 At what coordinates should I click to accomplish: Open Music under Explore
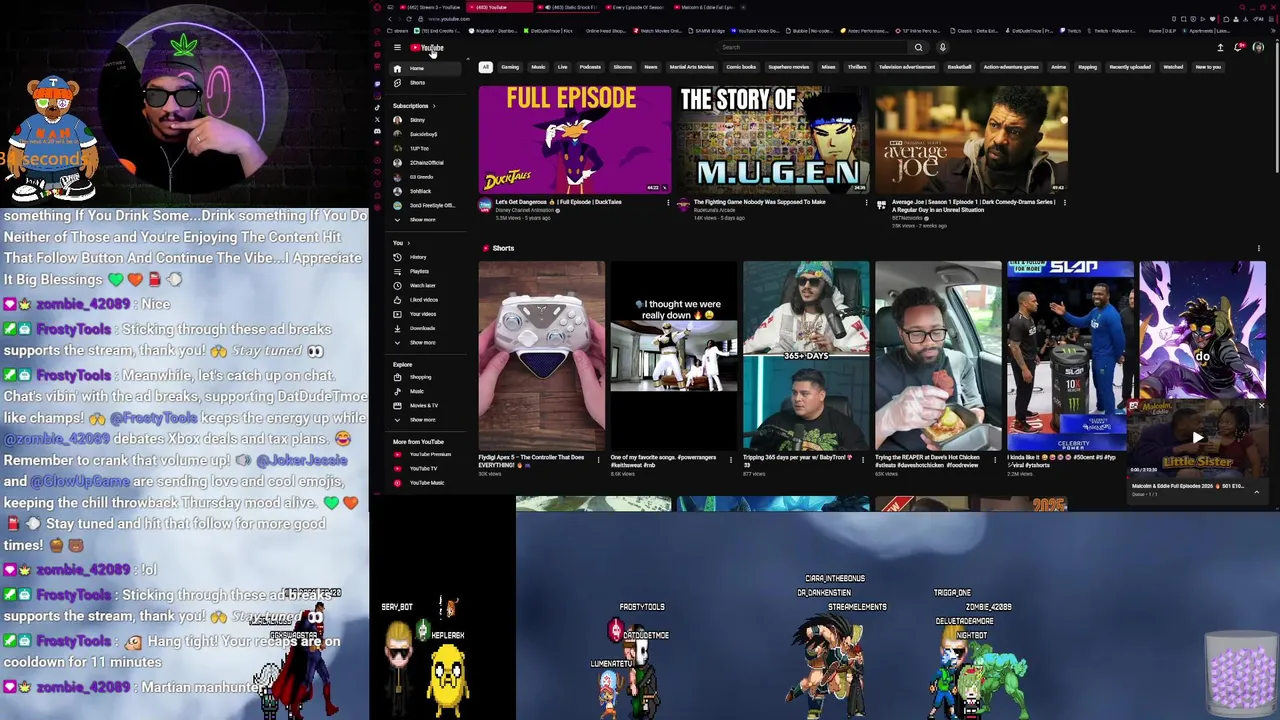tap(426, 391)
